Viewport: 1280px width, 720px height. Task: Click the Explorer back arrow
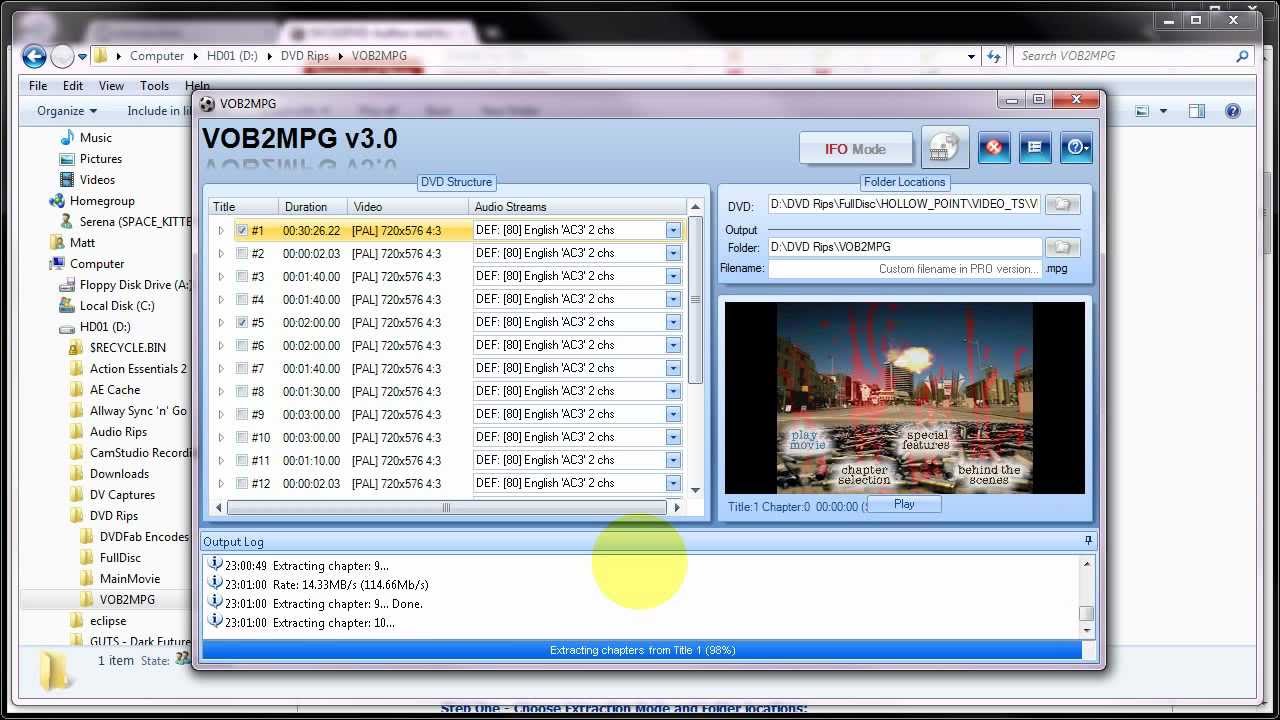tap(34, 56)
